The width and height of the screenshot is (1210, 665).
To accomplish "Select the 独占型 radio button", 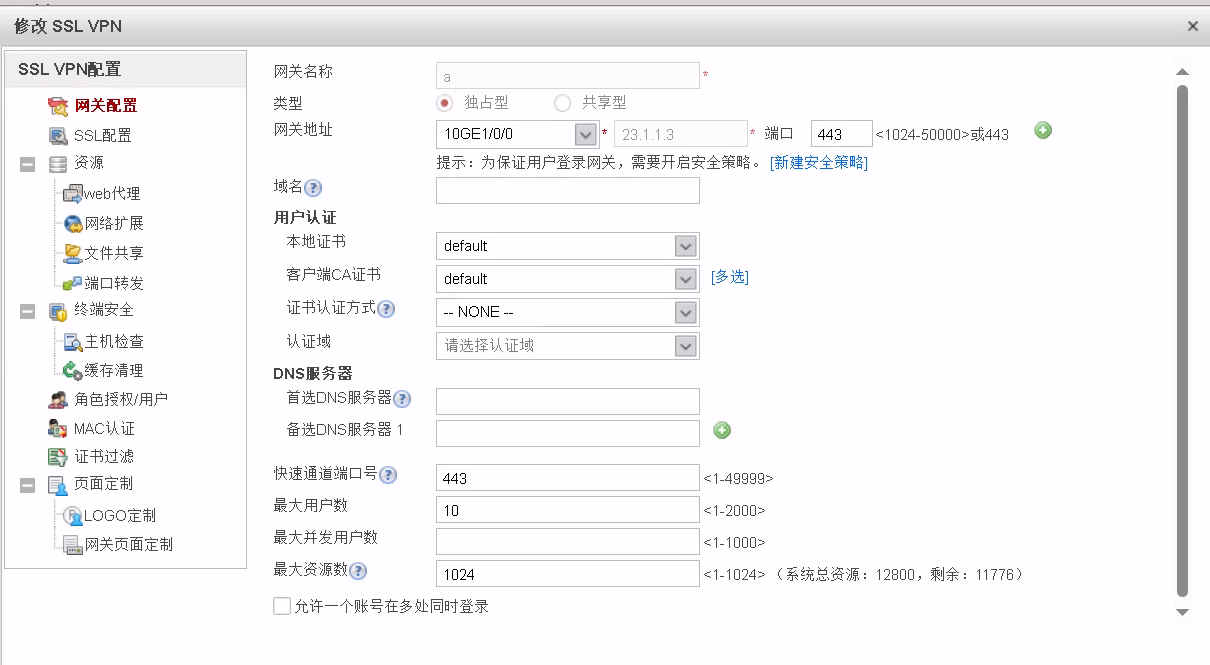I will (445, 103).
